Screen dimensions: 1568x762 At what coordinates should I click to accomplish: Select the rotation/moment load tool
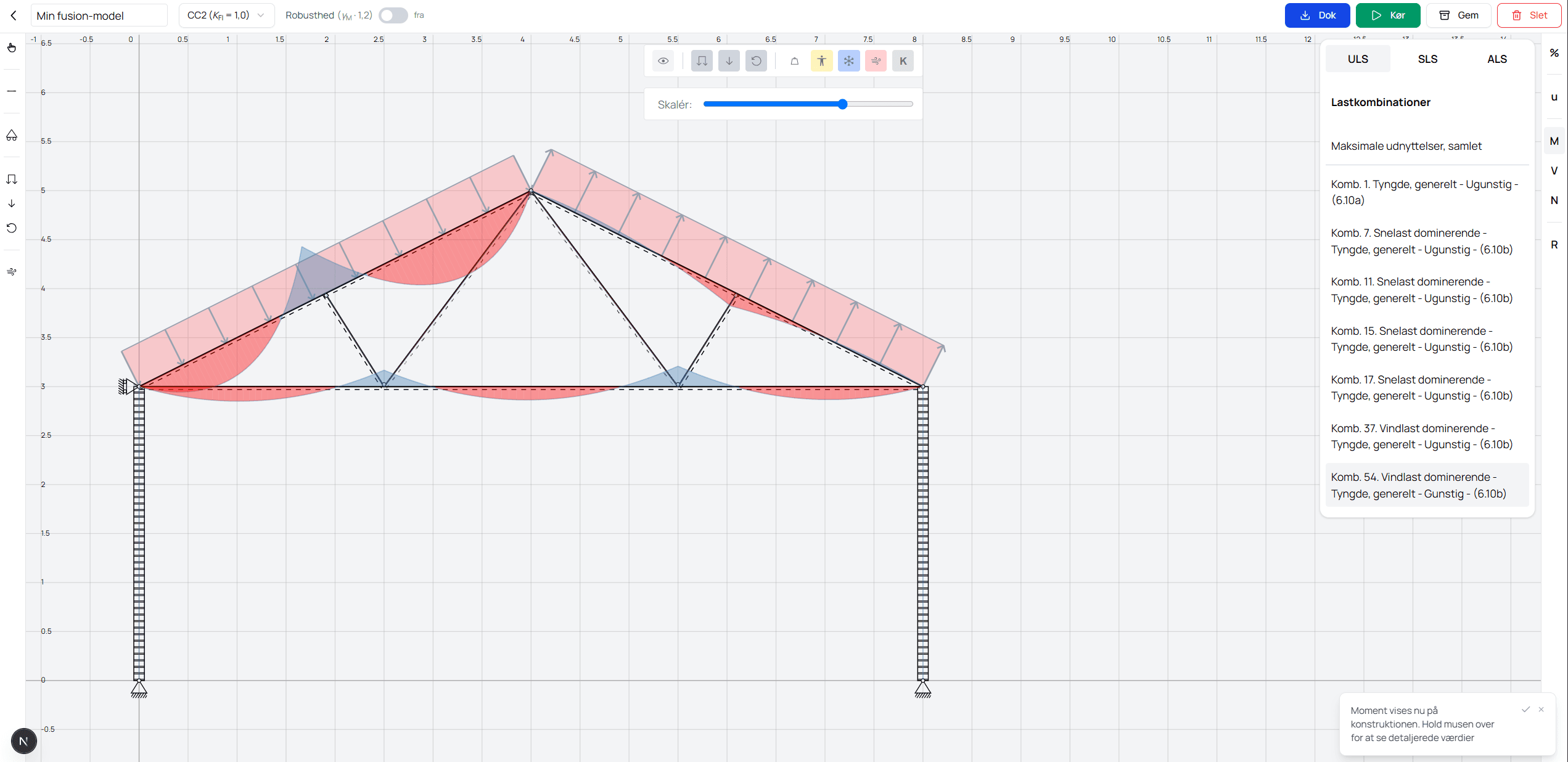[11, 227]
